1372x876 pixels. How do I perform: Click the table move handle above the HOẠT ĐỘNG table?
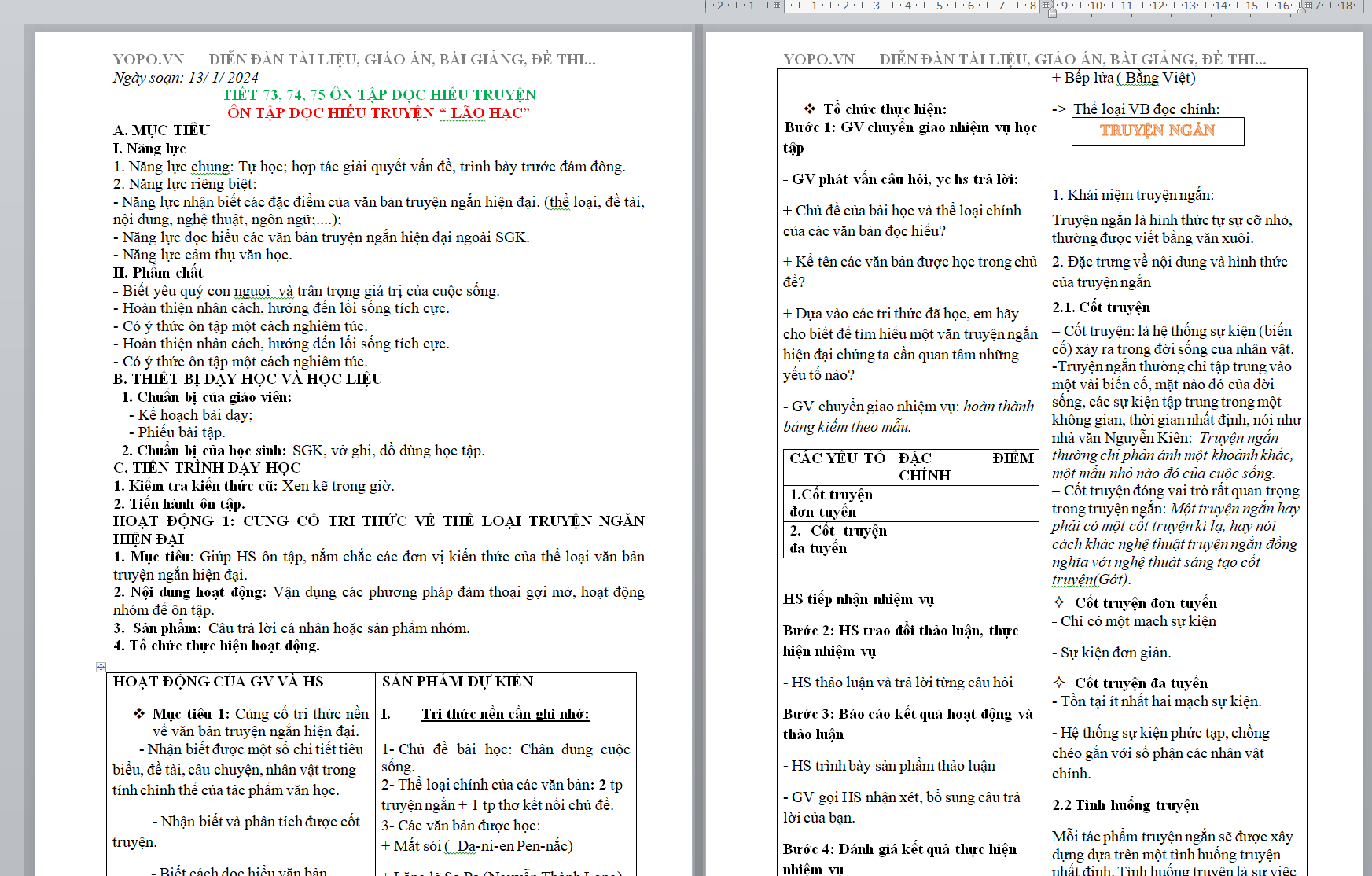click(101, 667)
